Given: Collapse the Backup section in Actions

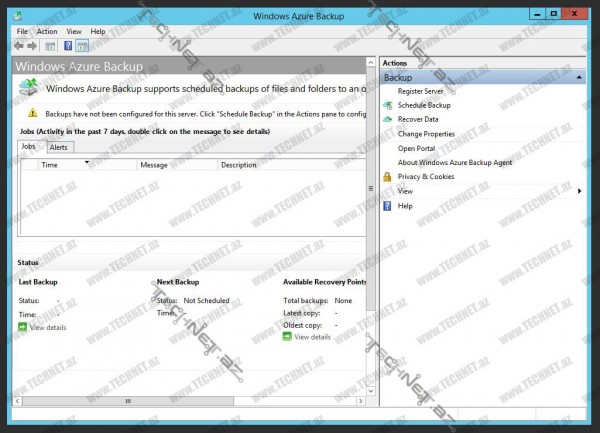Looking at the screenshot, I should click(579, 77).
